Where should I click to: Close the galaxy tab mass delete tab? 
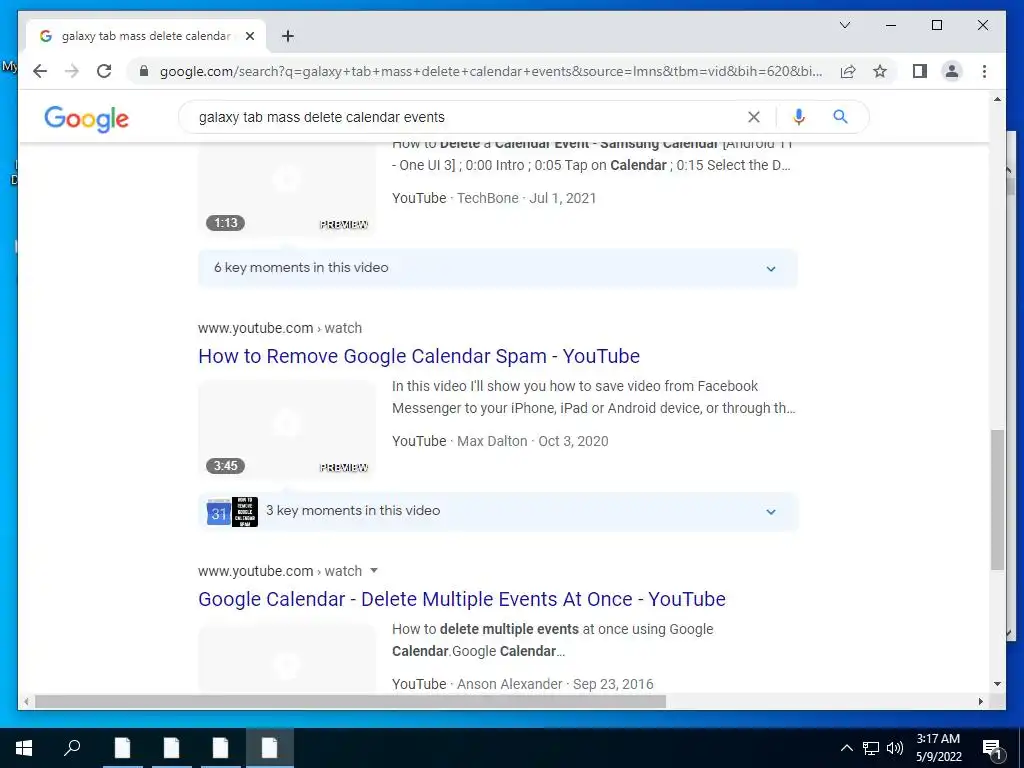coord(249,36)
